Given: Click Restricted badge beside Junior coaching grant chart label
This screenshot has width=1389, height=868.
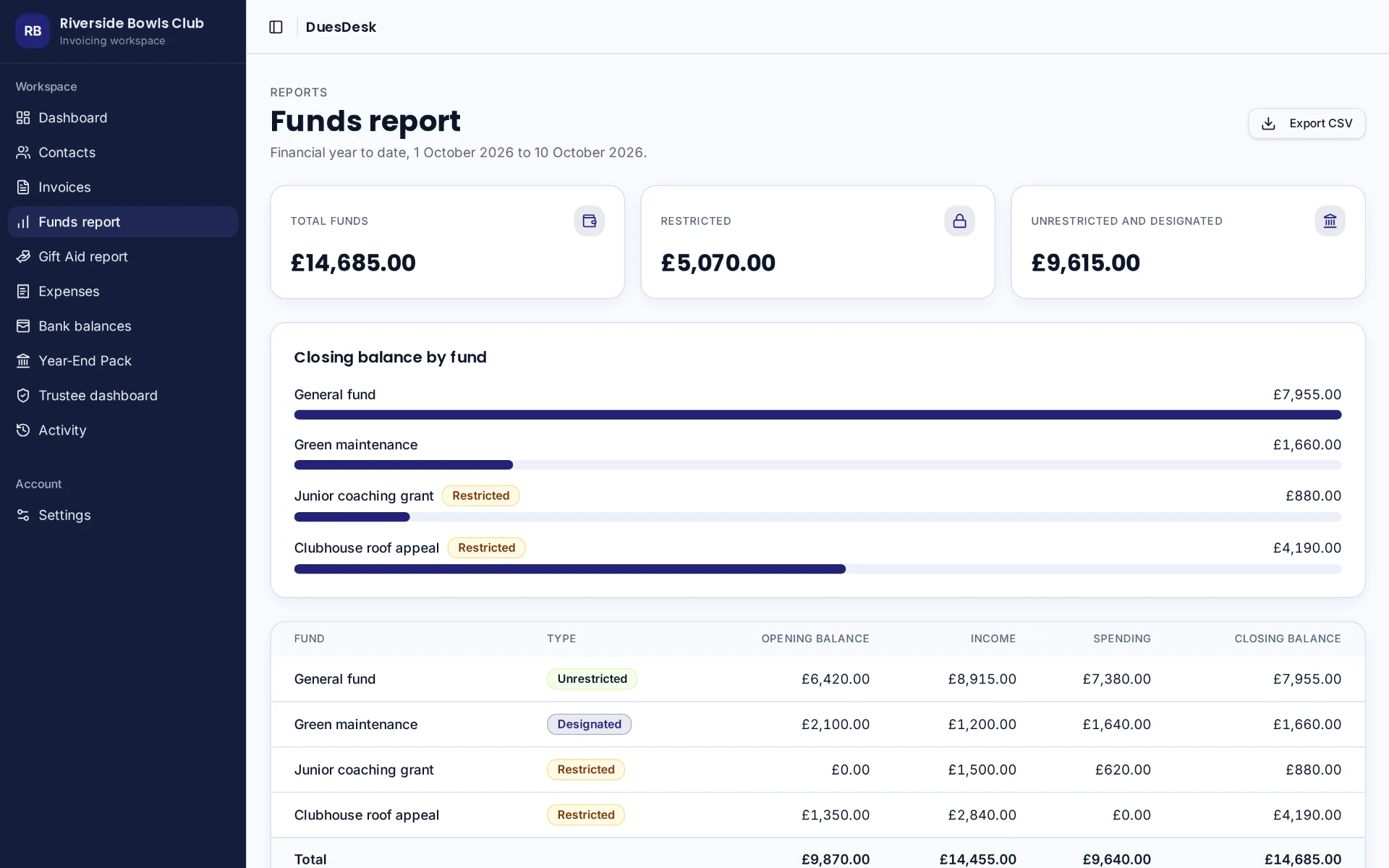Looking at the screenshot, I should click(x=480, y=495).
